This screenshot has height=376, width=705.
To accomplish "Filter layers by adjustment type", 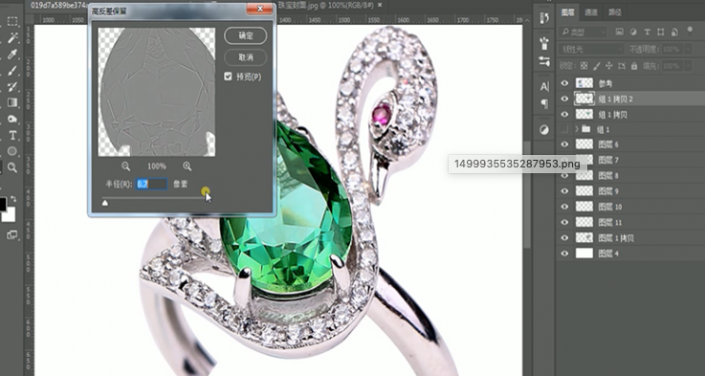I will pos(633,32).
